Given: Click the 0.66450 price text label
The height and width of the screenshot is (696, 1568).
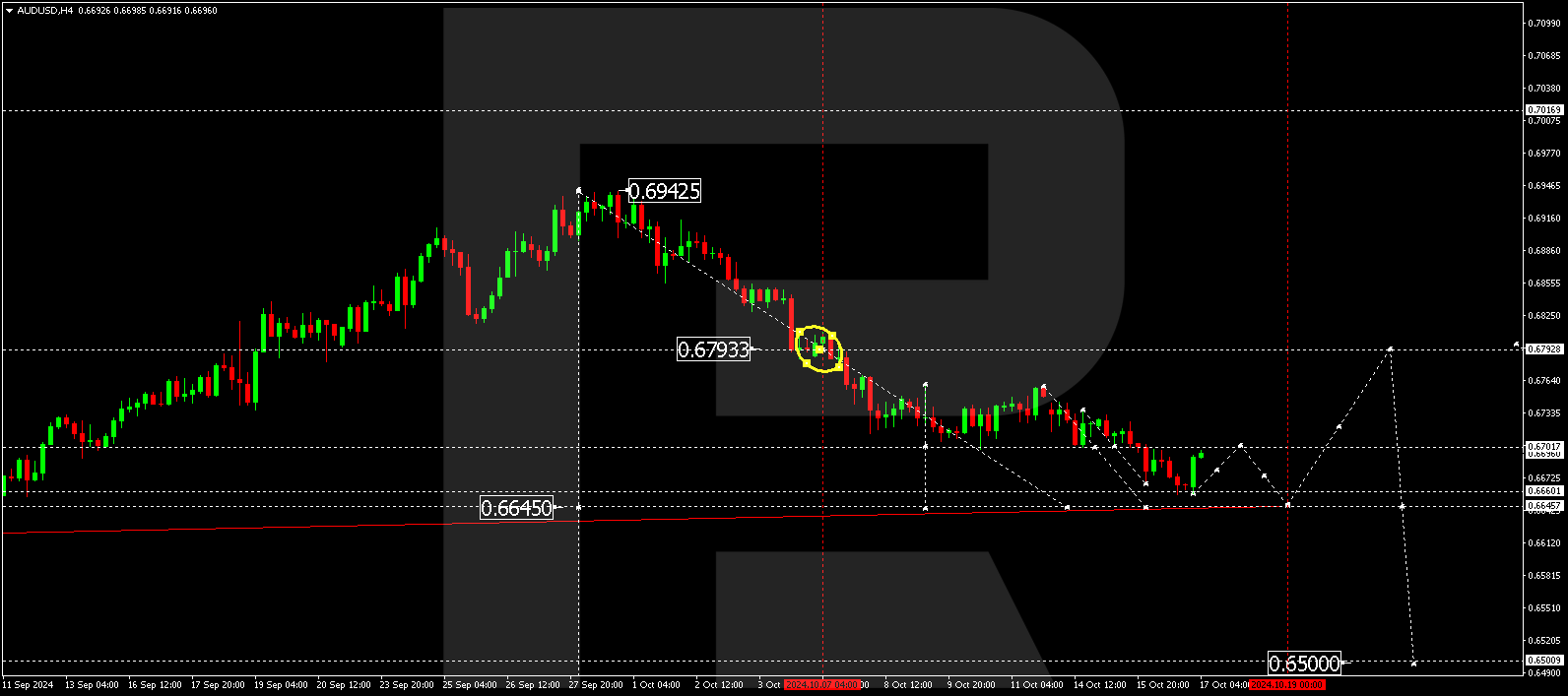Looking at the screenshot, I should click(516, 508).
